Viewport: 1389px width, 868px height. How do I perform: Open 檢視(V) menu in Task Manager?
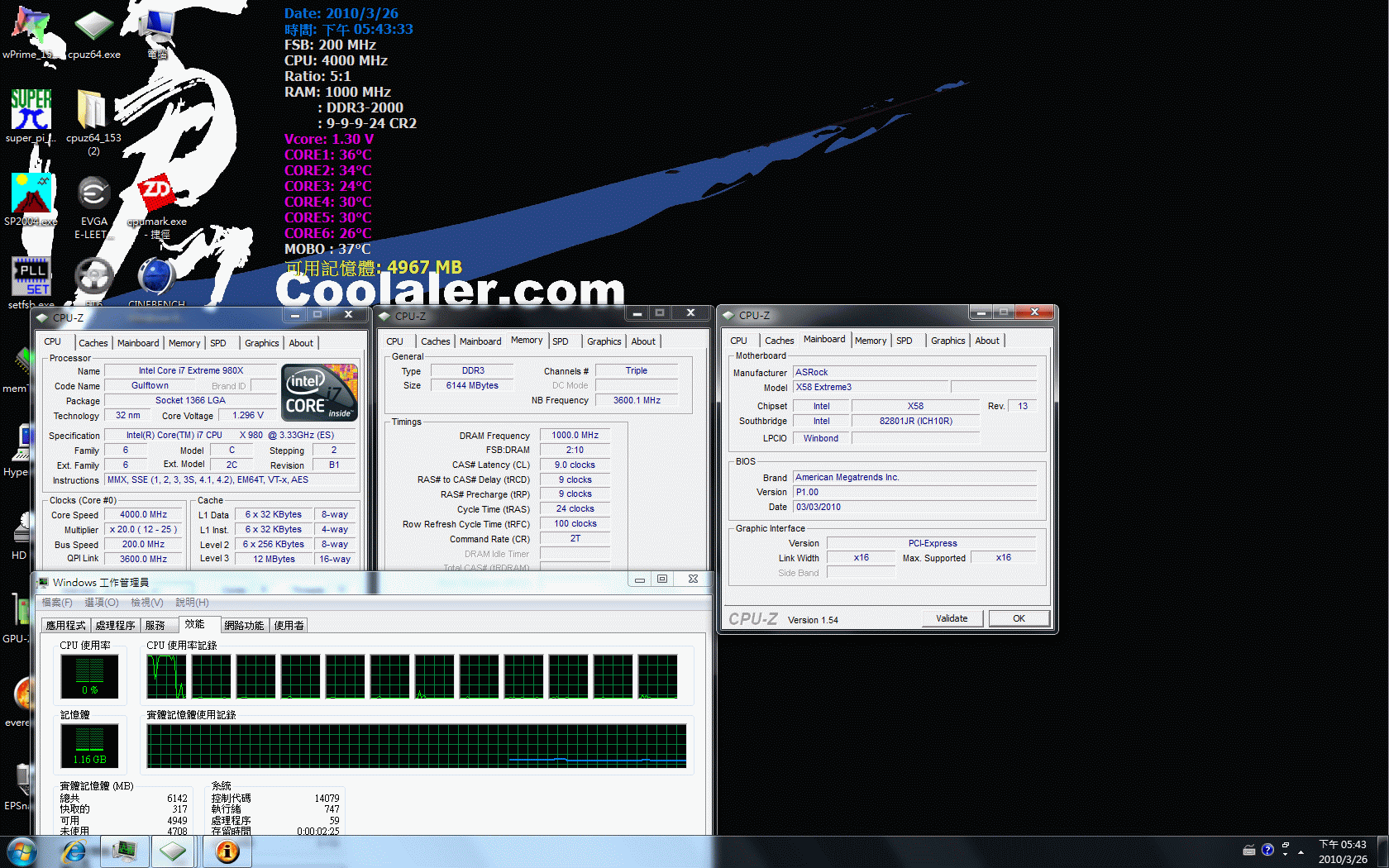[x=146, y=603]
